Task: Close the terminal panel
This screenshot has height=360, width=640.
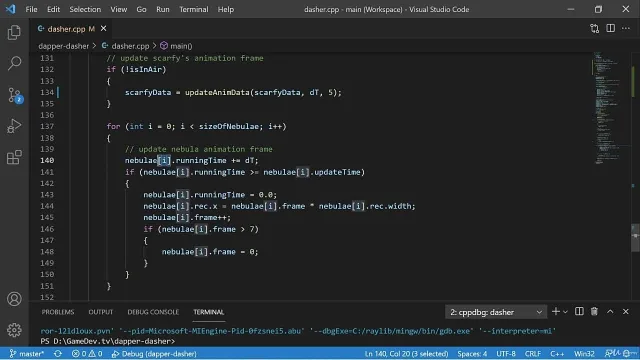Action: point(626,312)
